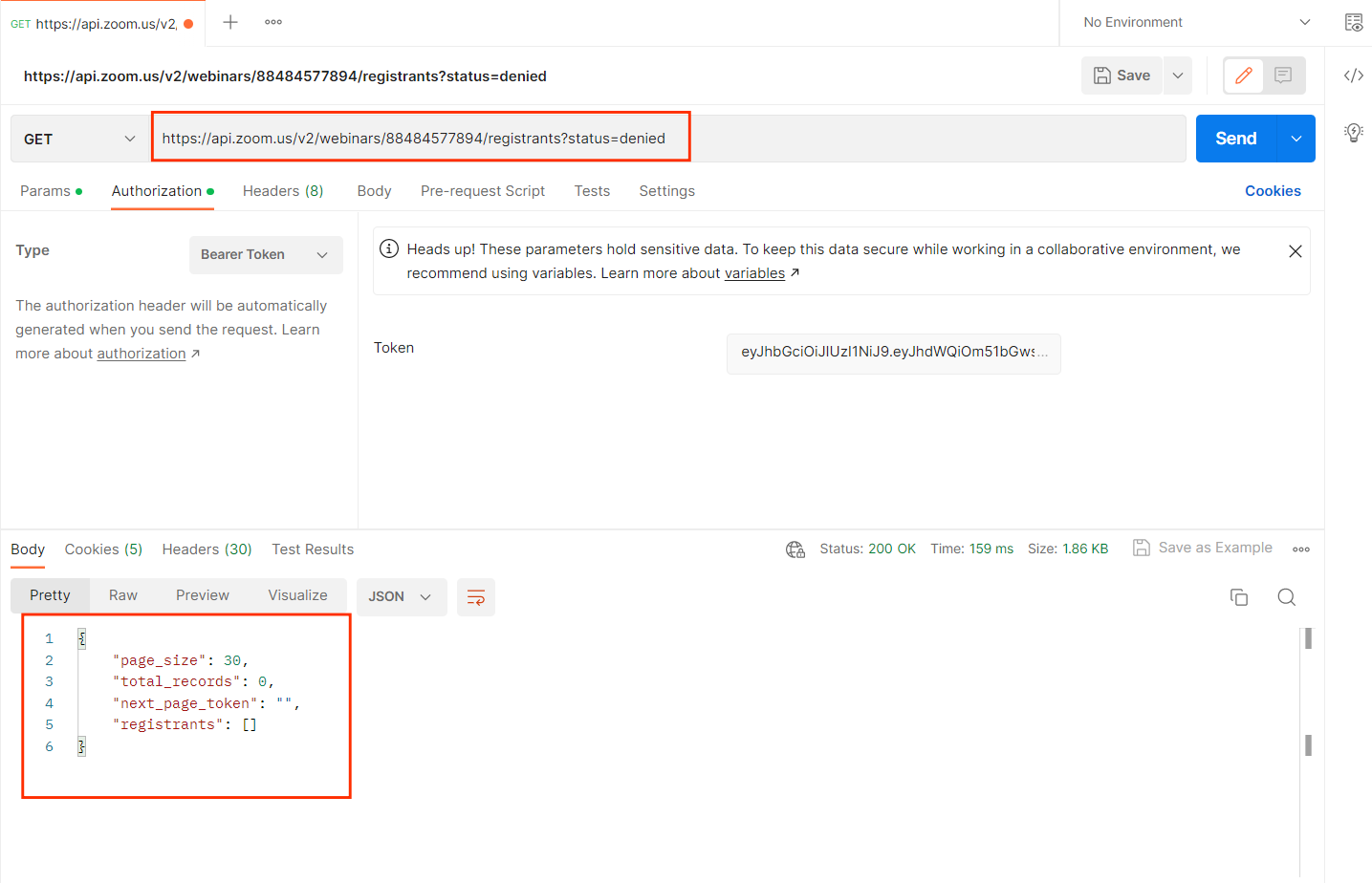Click the Send button
This screenshot has height=883, width=1372.
tap(1236, 139)
